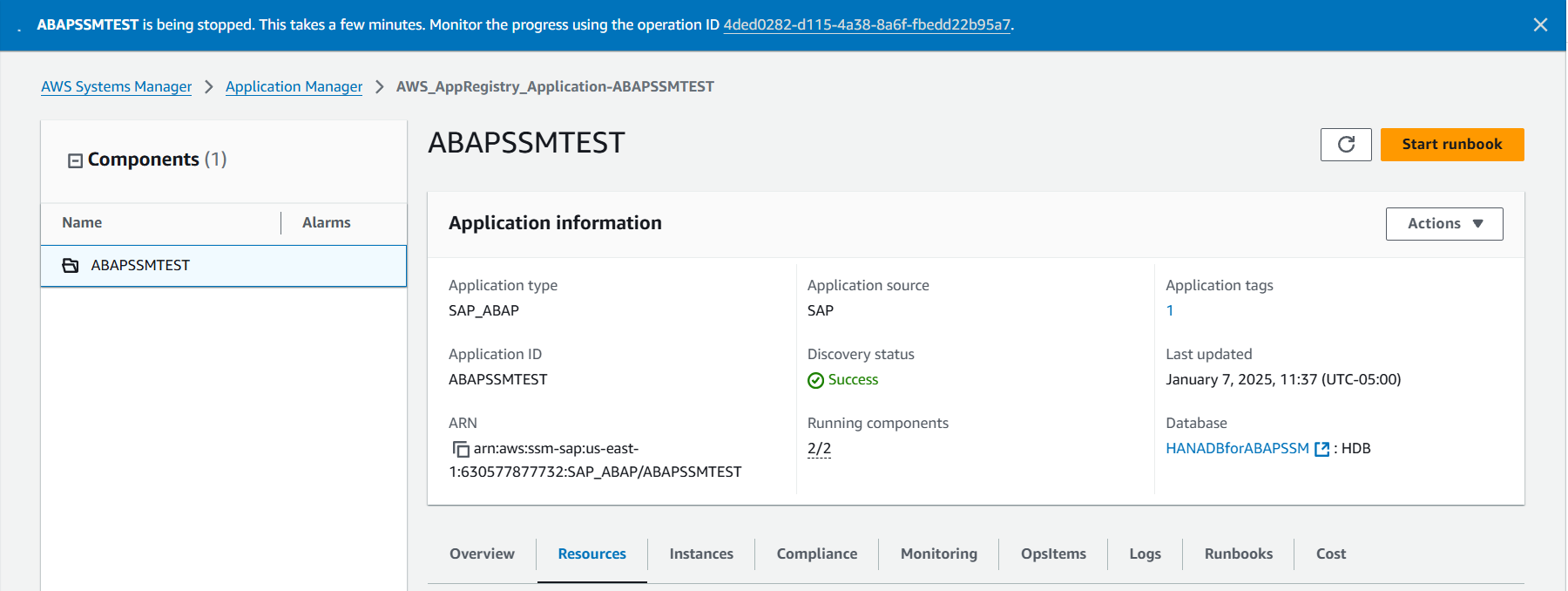This screenshot has height=591, width=1568.
Task: Click the external link icon beside HANADBforABAPSSM
Action: tap(1321, 449)
